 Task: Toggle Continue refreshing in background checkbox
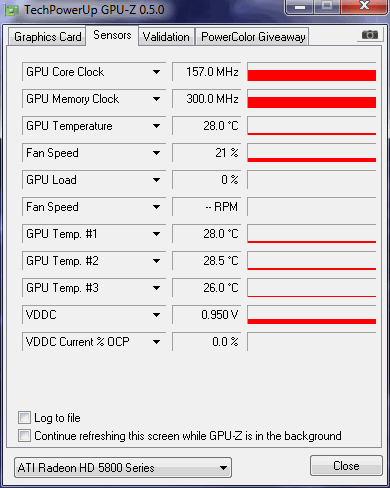tap(24, 436)
